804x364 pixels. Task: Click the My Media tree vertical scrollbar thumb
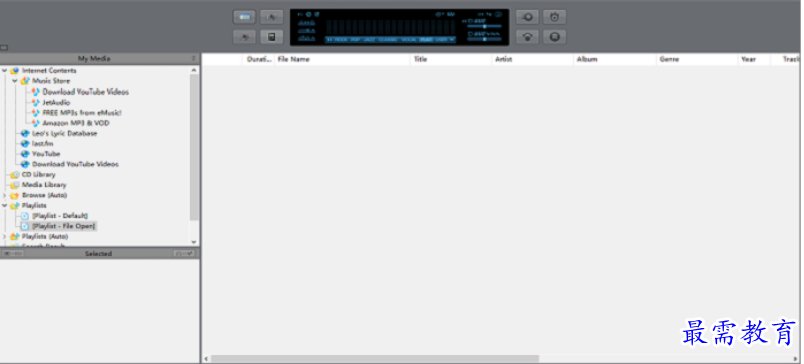(194, 148)
